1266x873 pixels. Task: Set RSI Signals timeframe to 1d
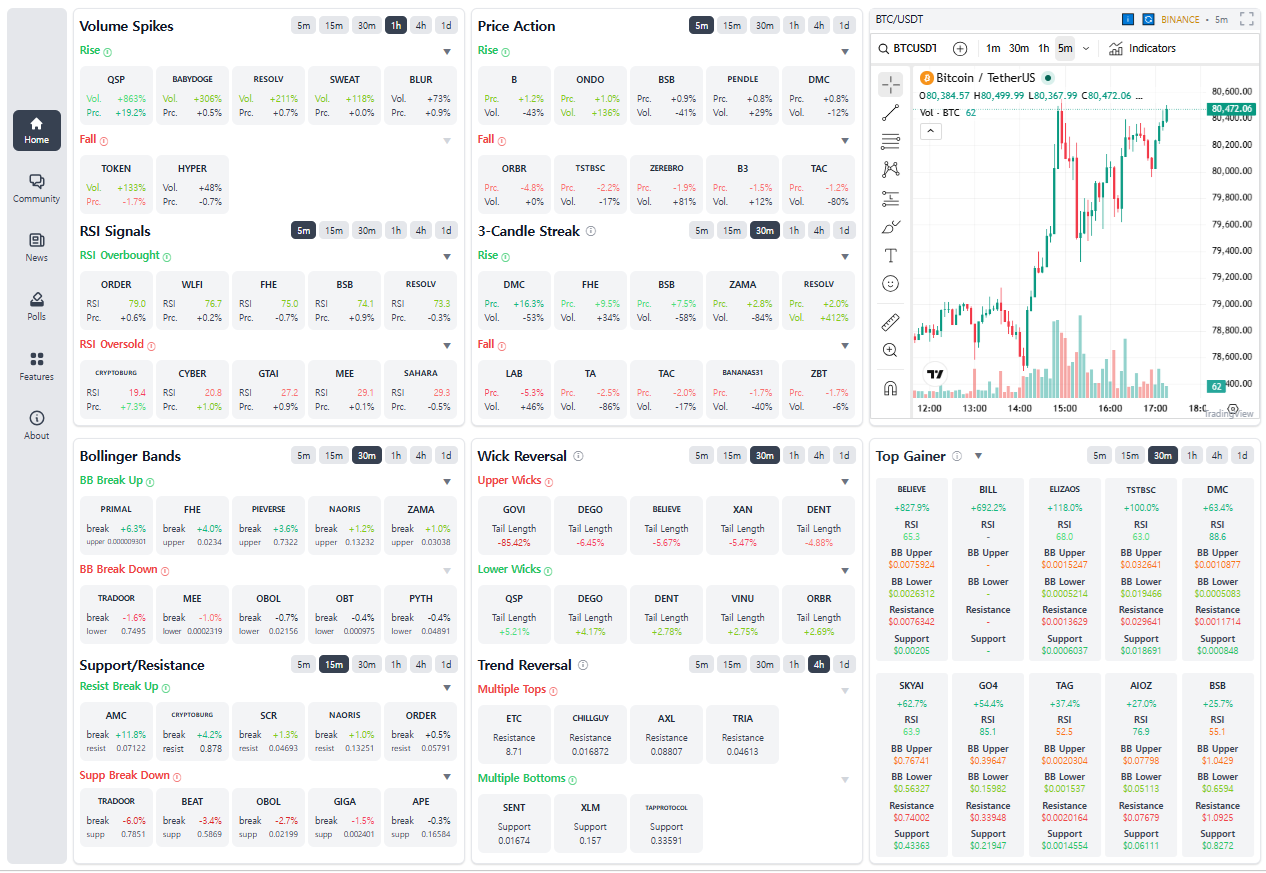click(x=446, y=231)
